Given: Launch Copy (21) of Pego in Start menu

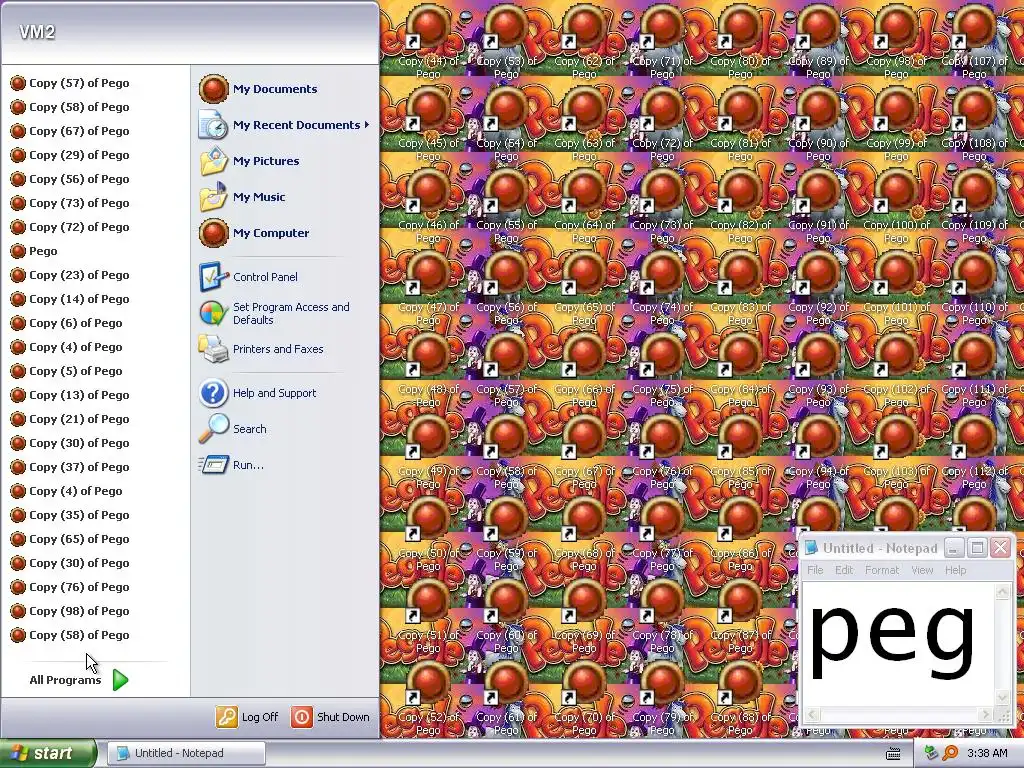Looking at the screenshot, I should tap(70, 419).
